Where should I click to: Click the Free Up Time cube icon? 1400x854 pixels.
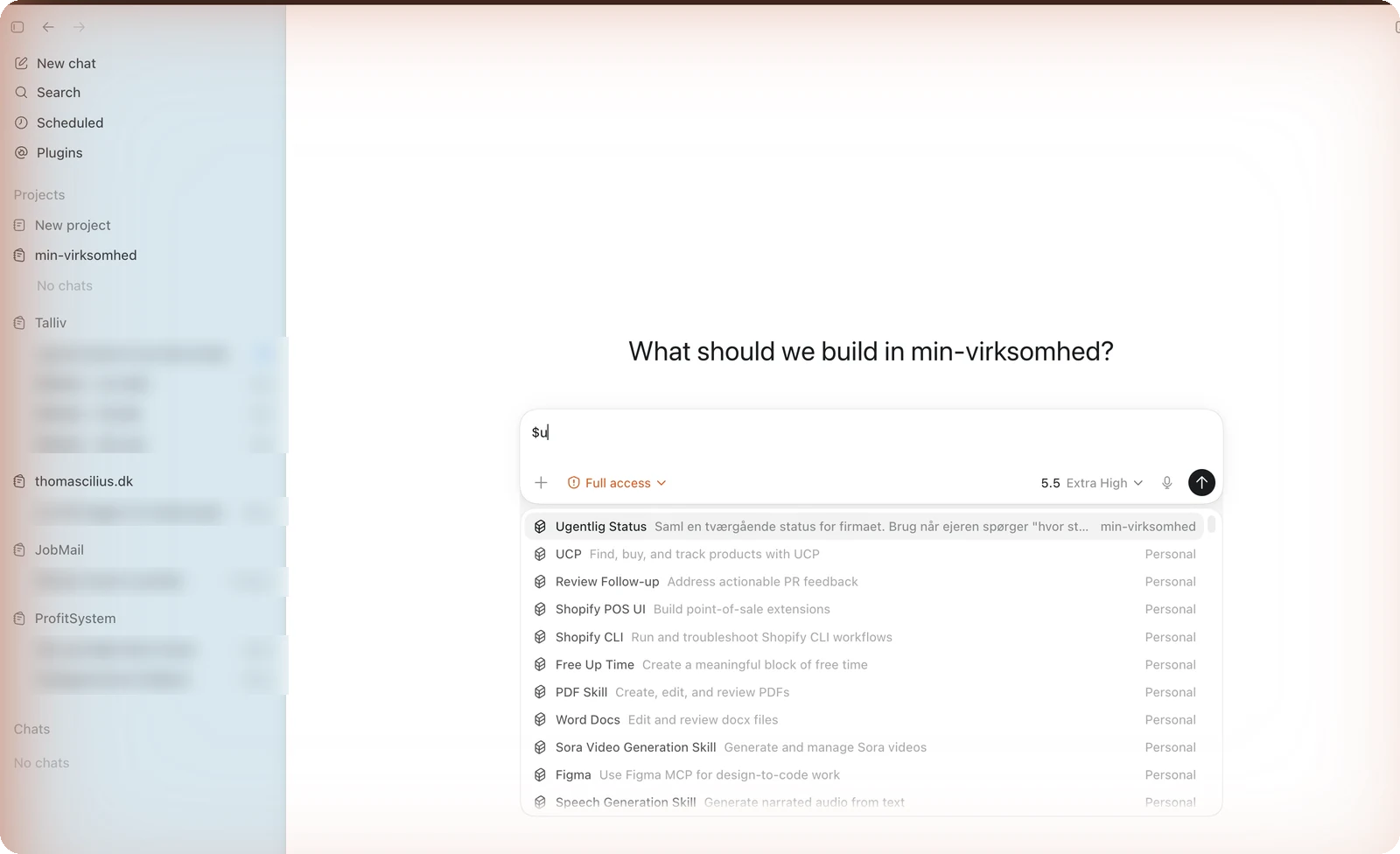coord(540,664)
